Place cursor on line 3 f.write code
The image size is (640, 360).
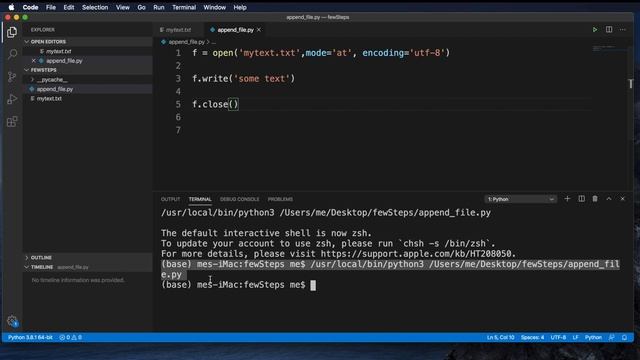244,78
